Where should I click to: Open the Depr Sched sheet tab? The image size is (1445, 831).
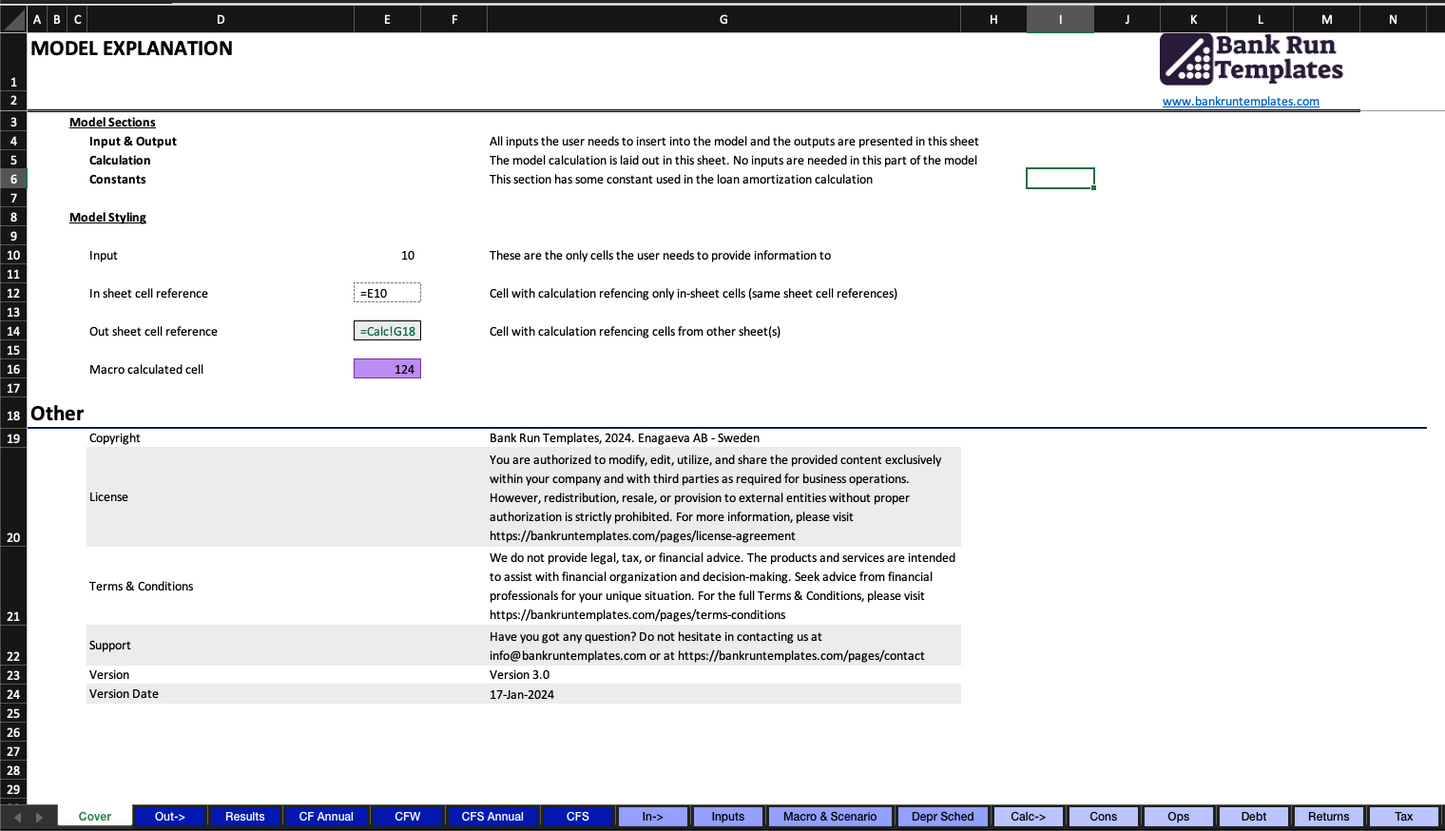942,816
